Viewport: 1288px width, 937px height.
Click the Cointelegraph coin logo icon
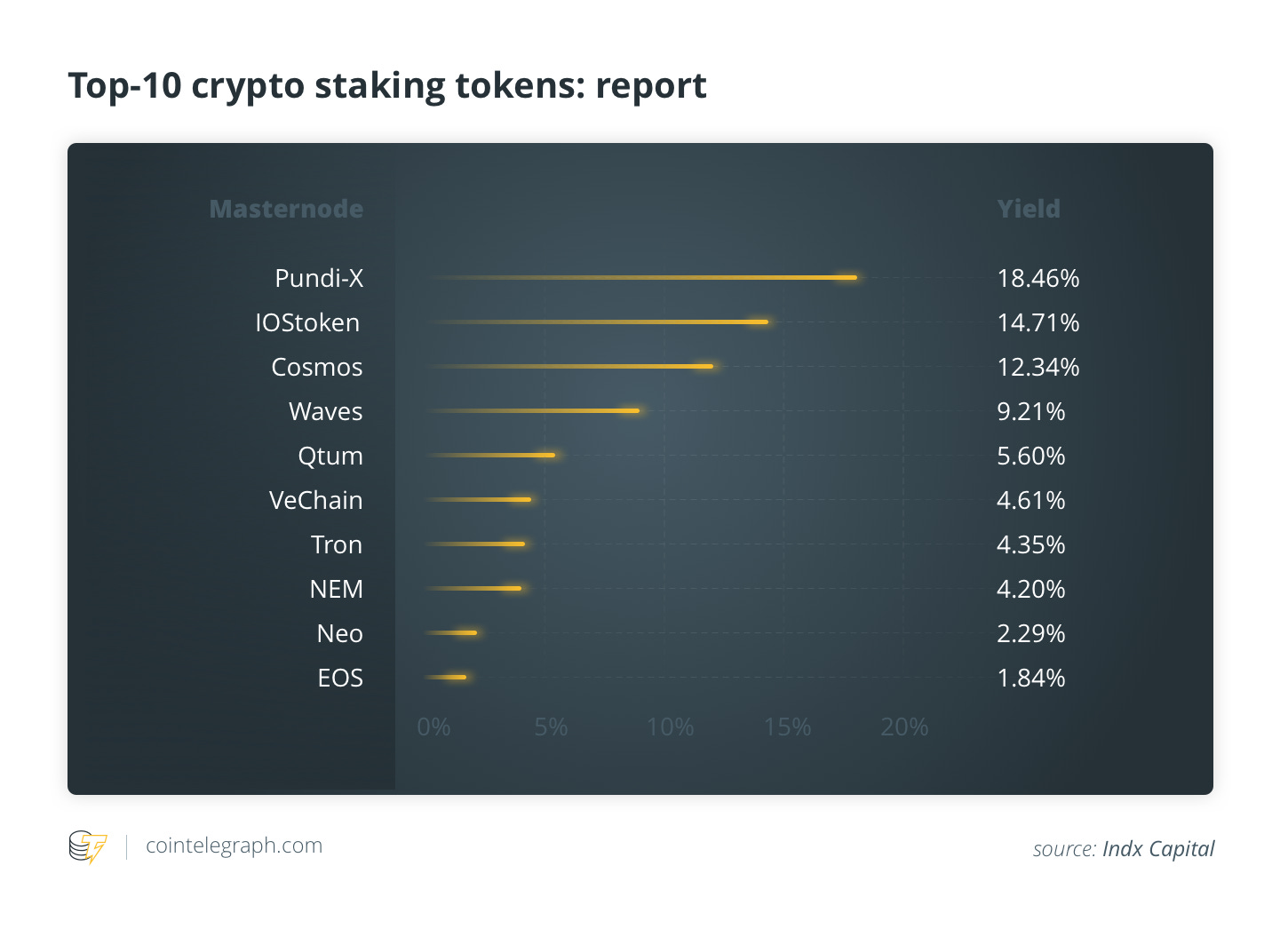point(88,846)
